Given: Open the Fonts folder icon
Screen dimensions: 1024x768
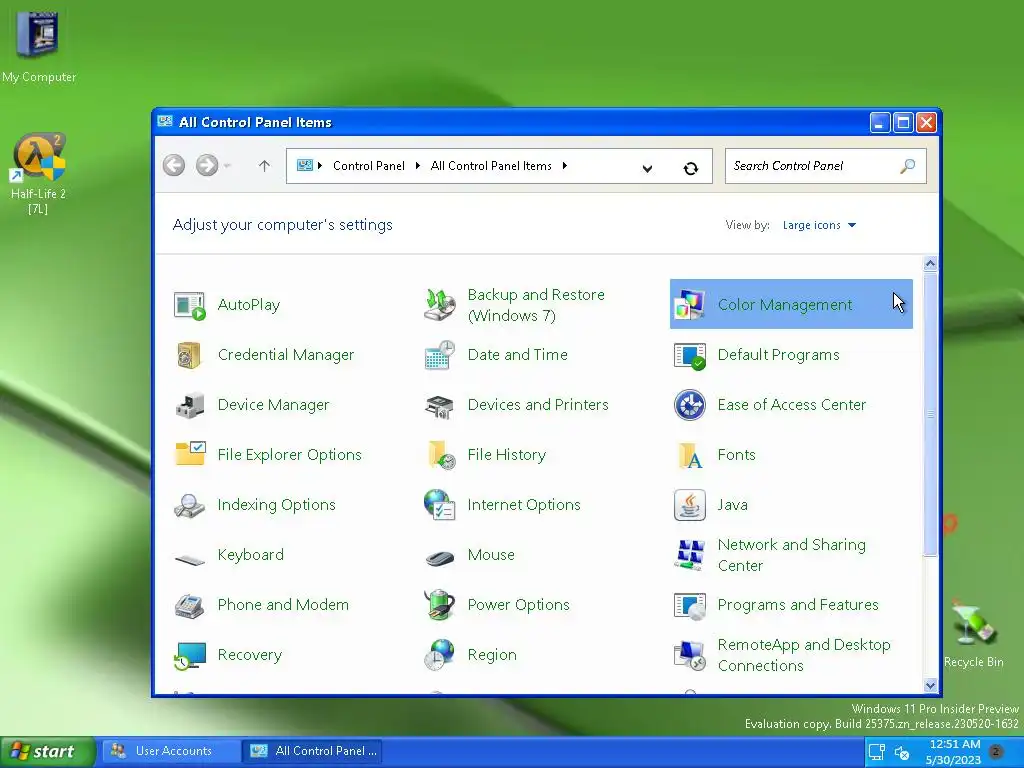Looking at the screenshot, I should click(690, 455).
